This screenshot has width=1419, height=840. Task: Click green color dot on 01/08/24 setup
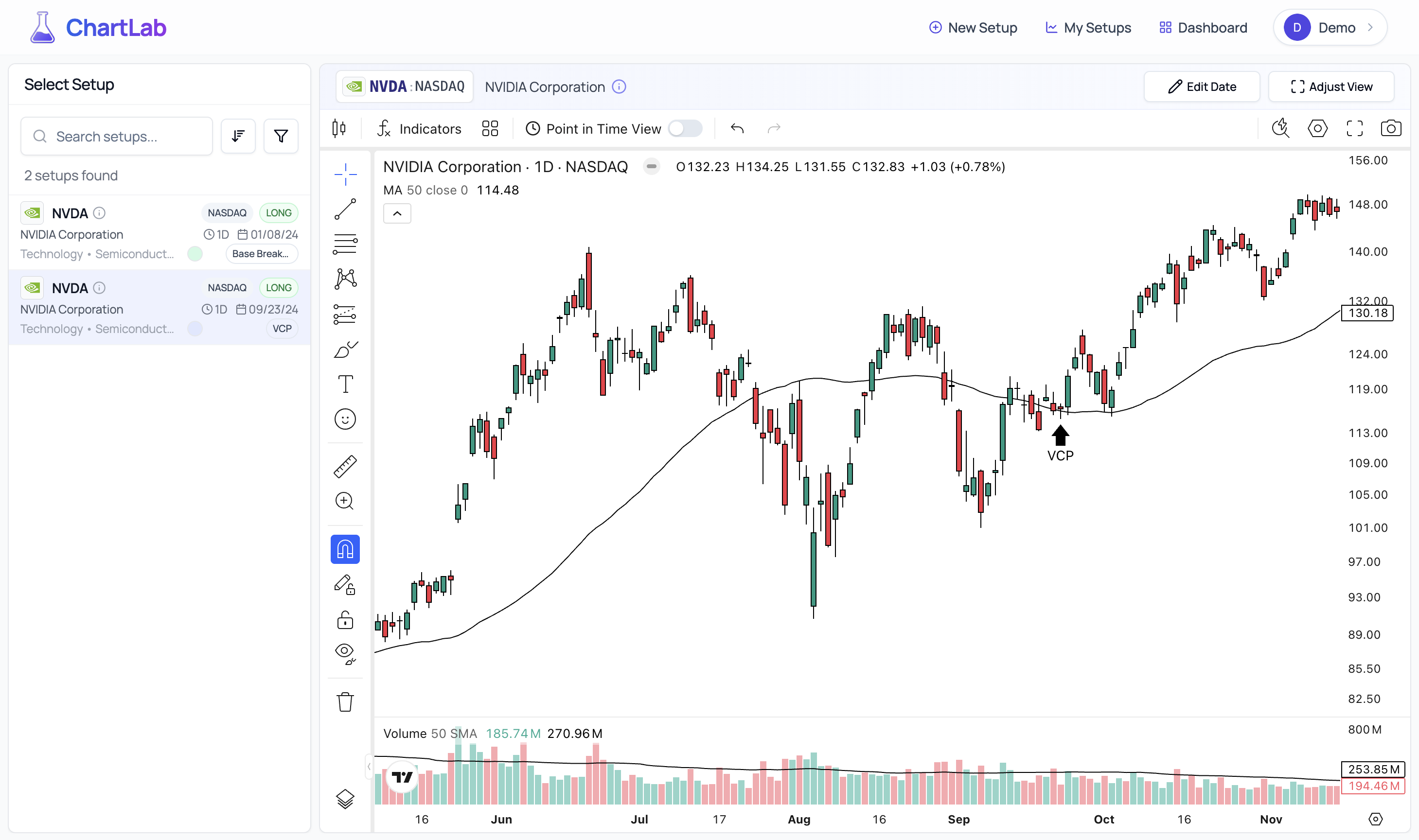pyautogui.click(x=195, y=254)
